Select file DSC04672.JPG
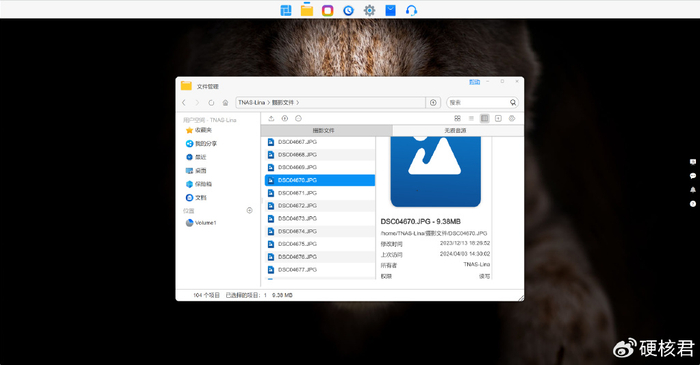The image size is (700, 365). click(x=320, y=206)
